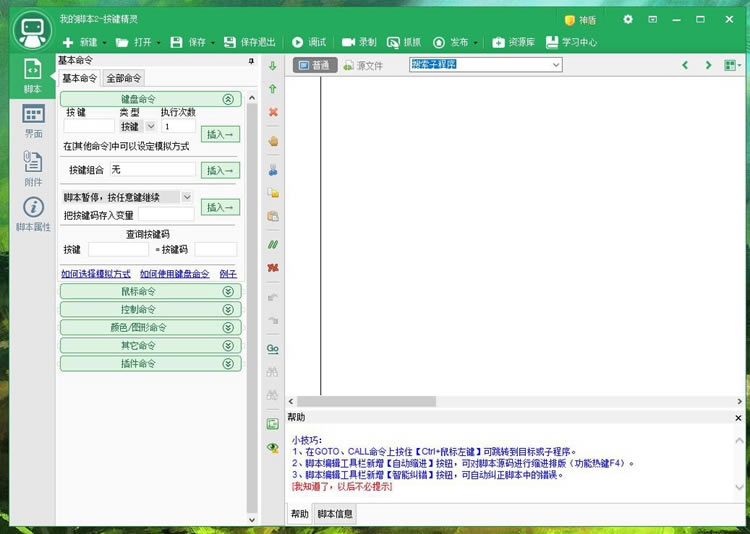Click the red X delete icon
This screenshot has height=534, width=750.
(x=273, y=113)
